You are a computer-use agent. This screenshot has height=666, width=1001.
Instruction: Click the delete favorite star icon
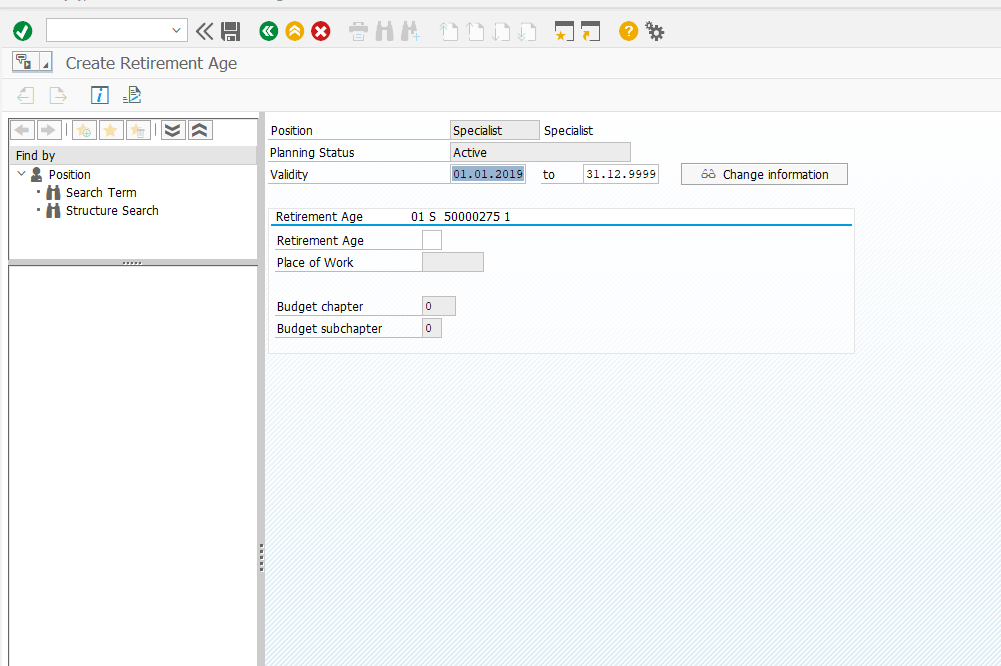click(138, 130)
